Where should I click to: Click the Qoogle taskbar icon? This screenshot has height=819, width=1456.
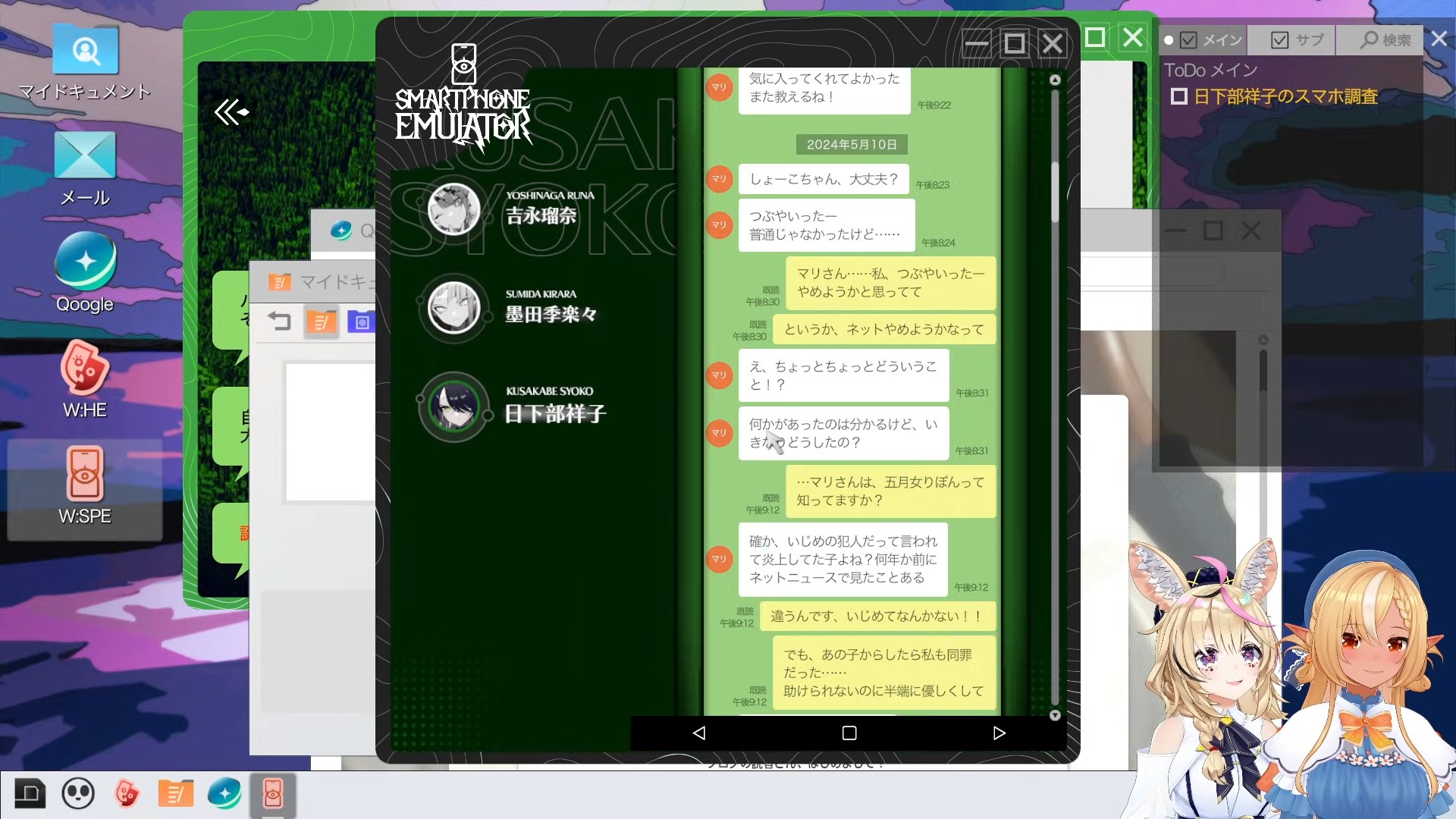point(224,794)
